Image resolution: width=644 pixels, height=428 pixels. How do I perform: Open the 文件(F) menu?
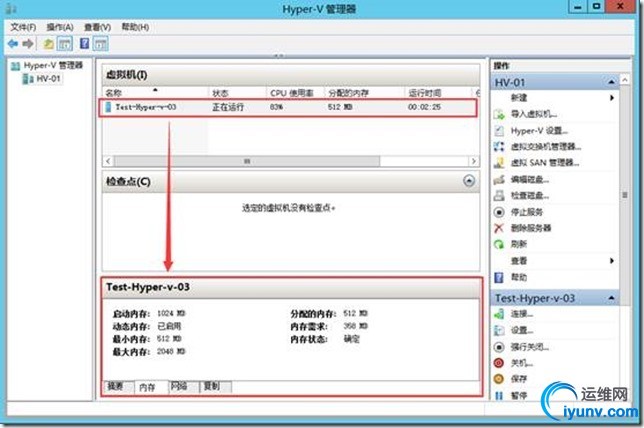[x=23, y=27]
